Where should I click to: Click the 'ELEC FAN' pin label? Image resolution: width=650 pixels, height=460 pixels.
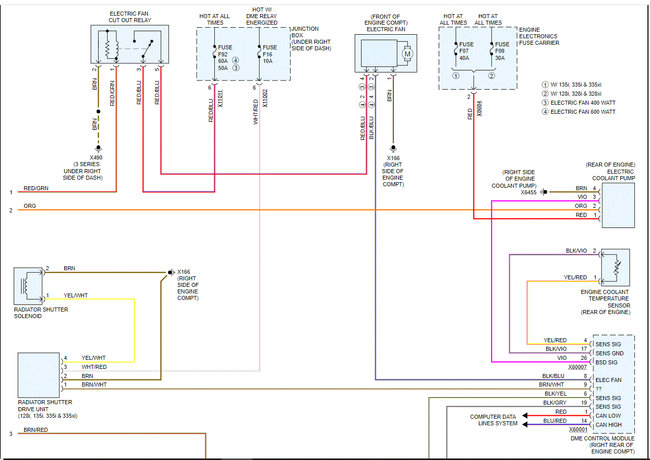608,380
